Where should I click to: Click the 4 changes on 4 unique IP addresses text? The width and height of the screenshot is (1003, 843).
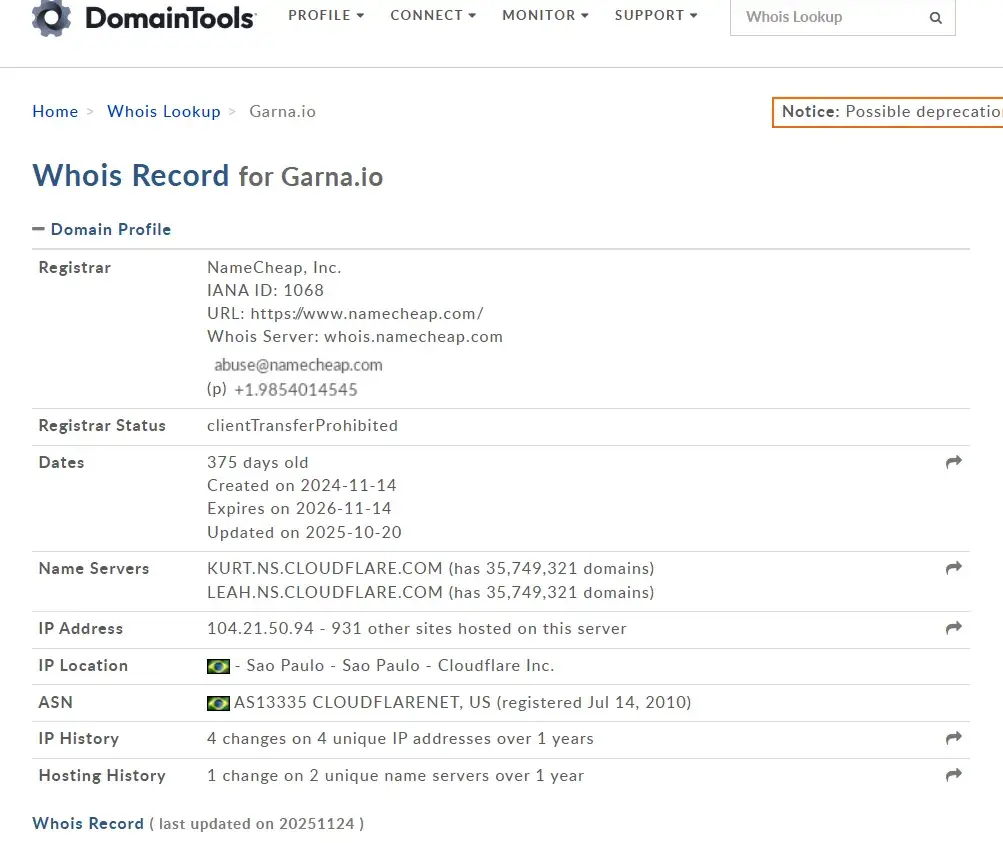[x=400, y=739]
